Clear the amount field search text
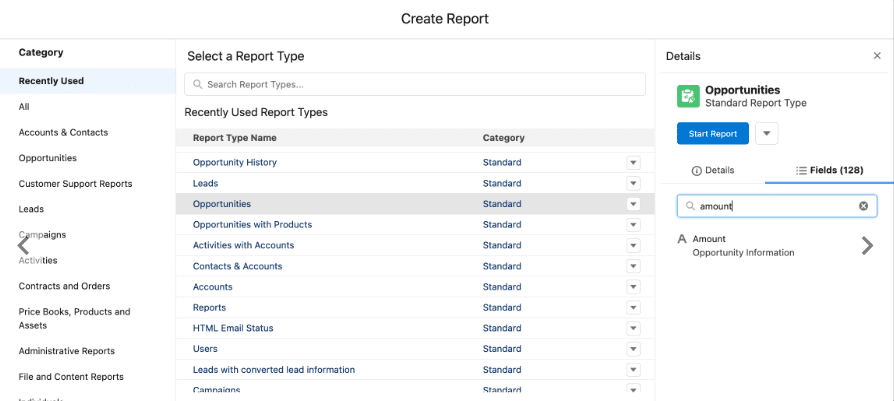 point(863,206)
